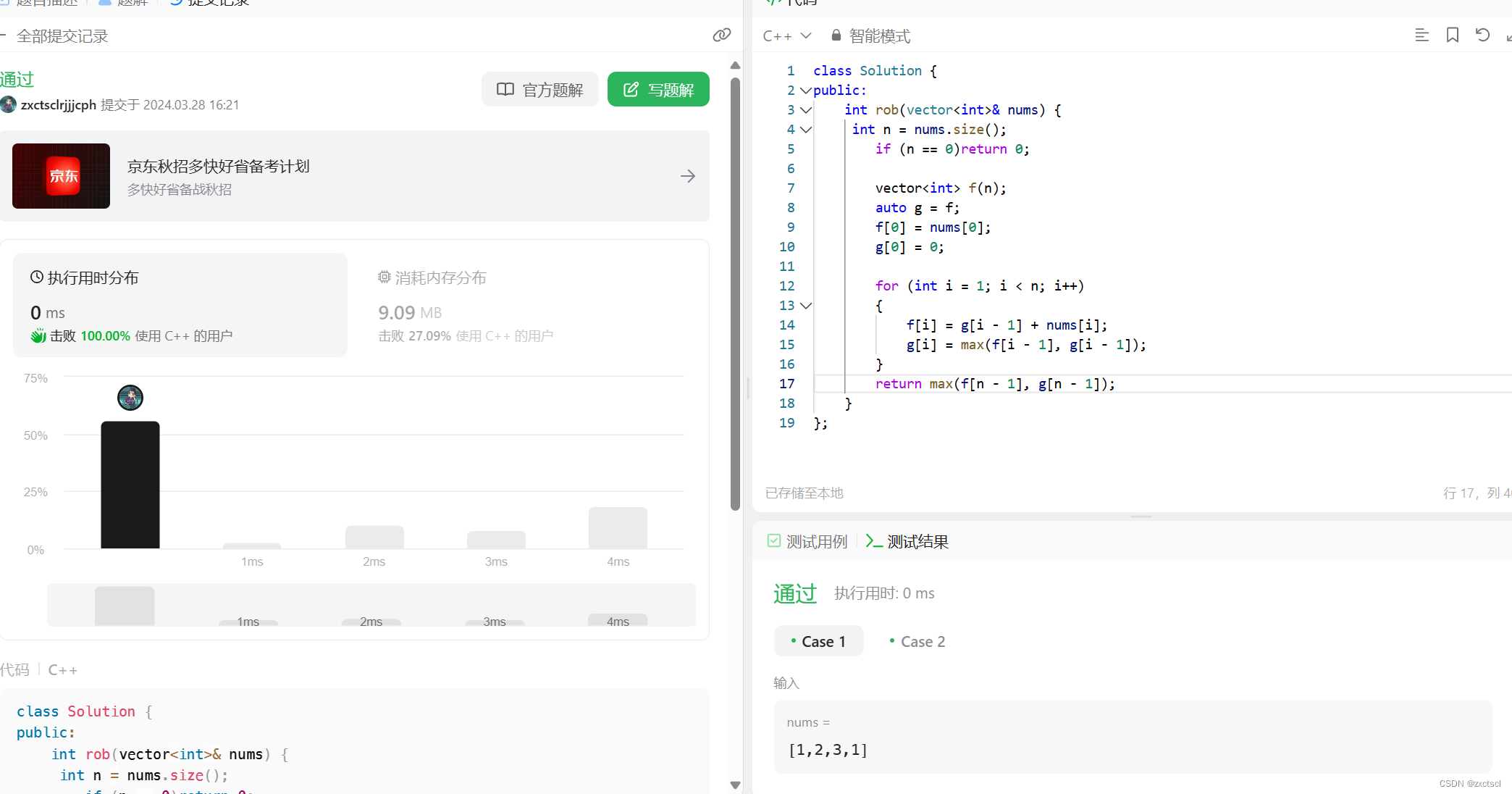This screenshot has height=794, width=1512.
Task: Click 执行用时: 0 ms result text
Action: [884, 593]
